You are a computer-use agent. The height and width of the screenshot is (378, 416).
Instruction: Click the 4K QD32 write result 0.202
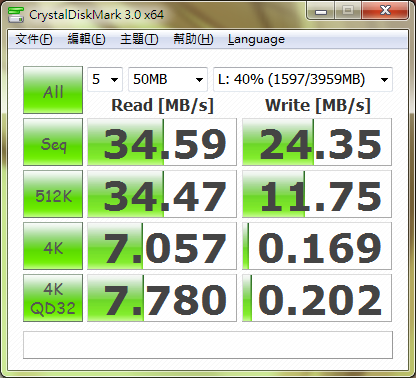317,298
